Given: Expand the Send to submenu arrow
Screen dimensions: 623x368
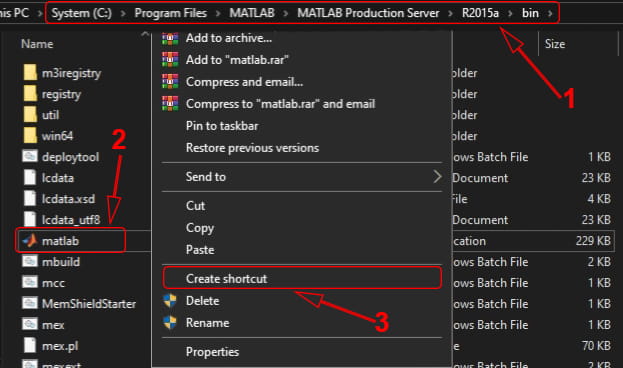Looking at the screenshot, I should pyautogui.click(x=437, y=176).
